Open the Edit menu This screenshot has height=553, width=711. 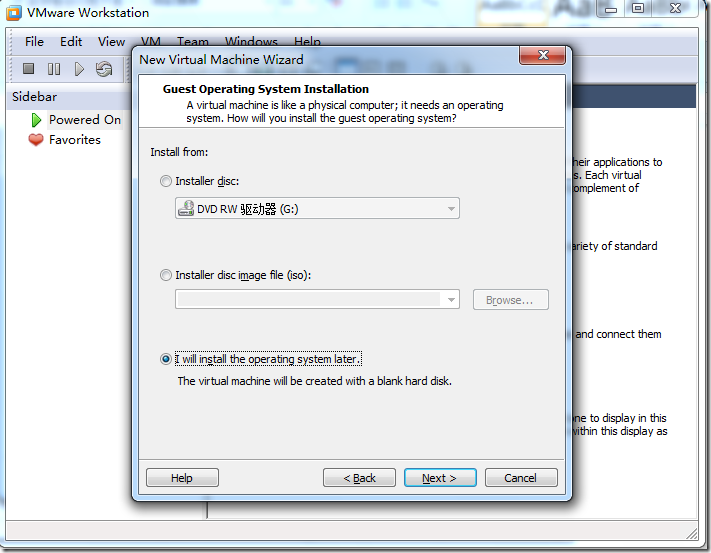tap(71, 42)
